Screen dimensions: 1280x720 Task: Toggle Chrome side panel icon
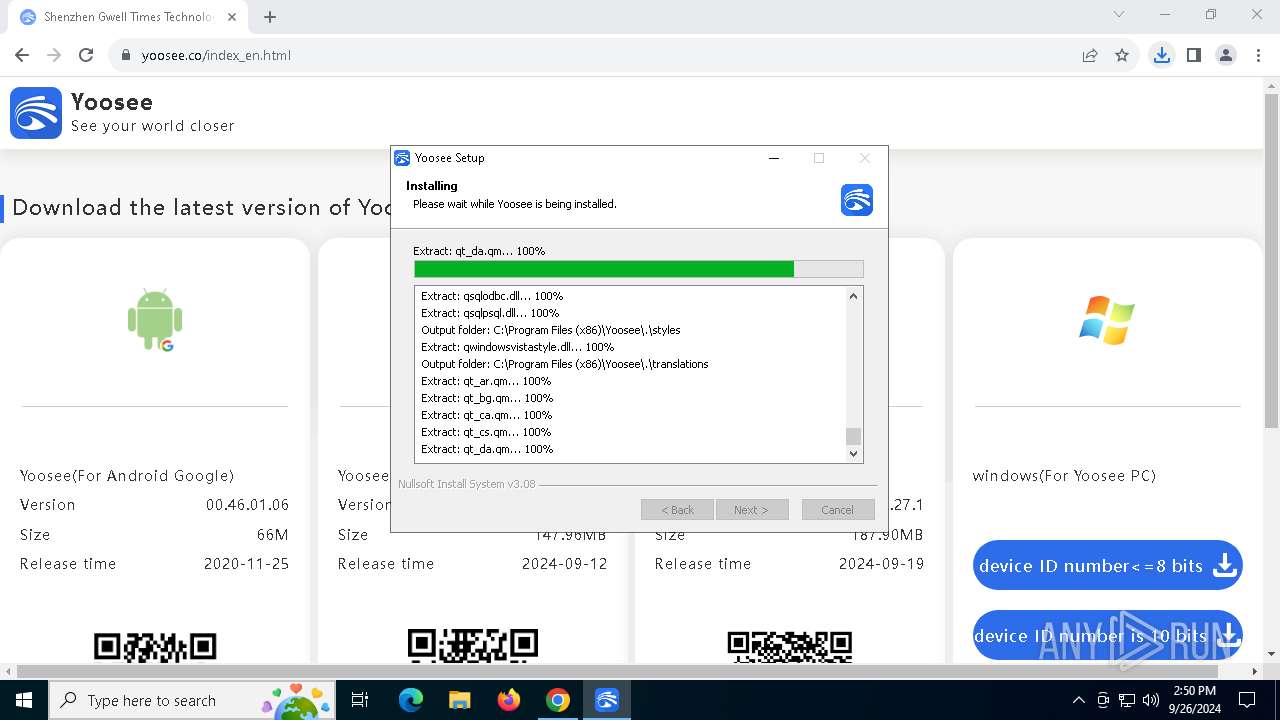coord(1193,55)
